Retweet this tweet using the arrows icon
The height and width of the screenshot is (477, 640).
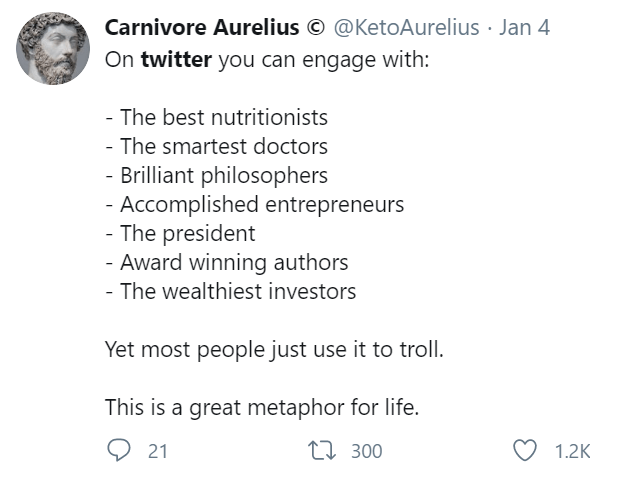(327, 451)
